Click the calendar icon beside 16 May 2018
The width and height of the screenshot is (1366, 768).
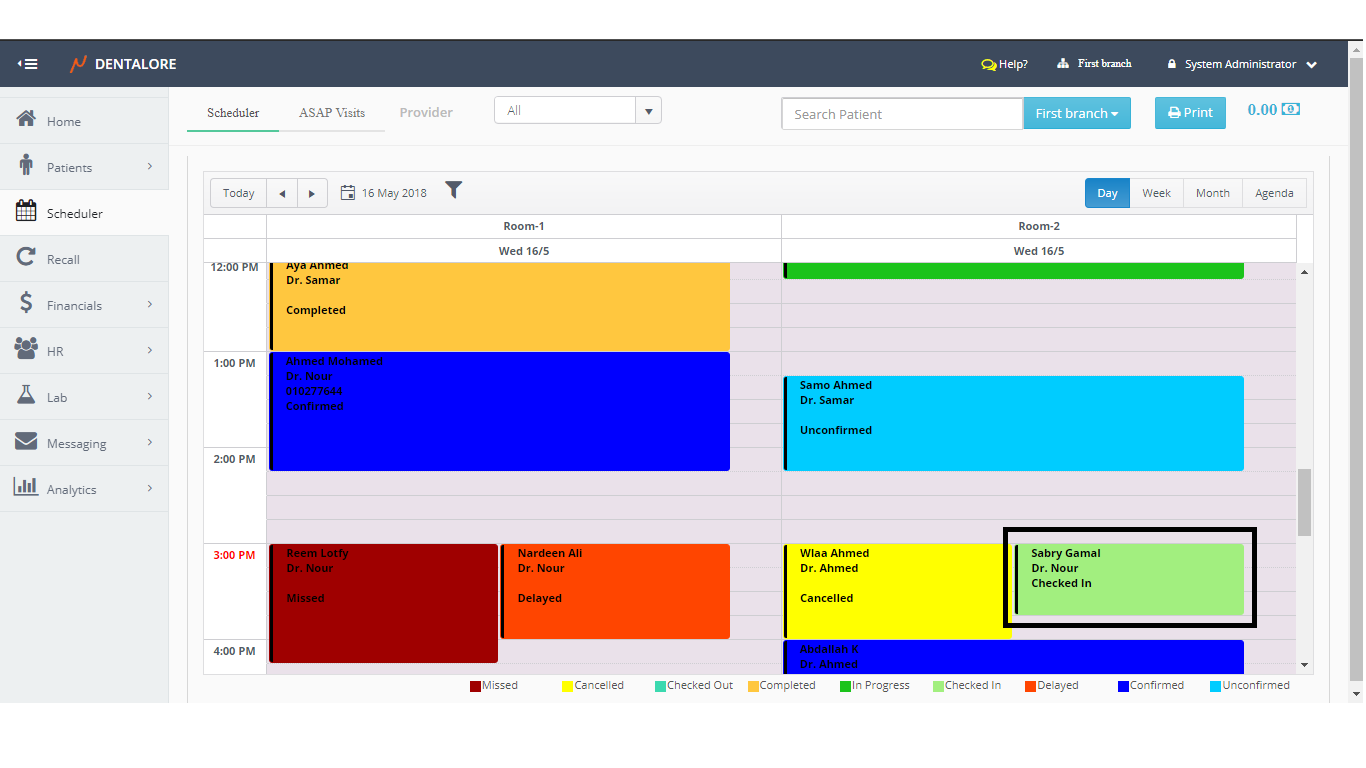(x=348, y=193)
